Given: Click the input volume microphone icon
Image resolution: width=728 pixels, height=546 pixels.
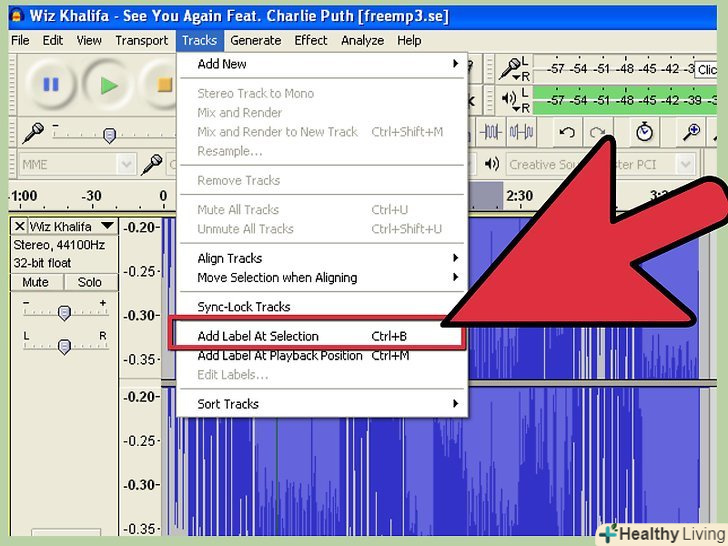Looking at the screenshot, I should (33, 133).
